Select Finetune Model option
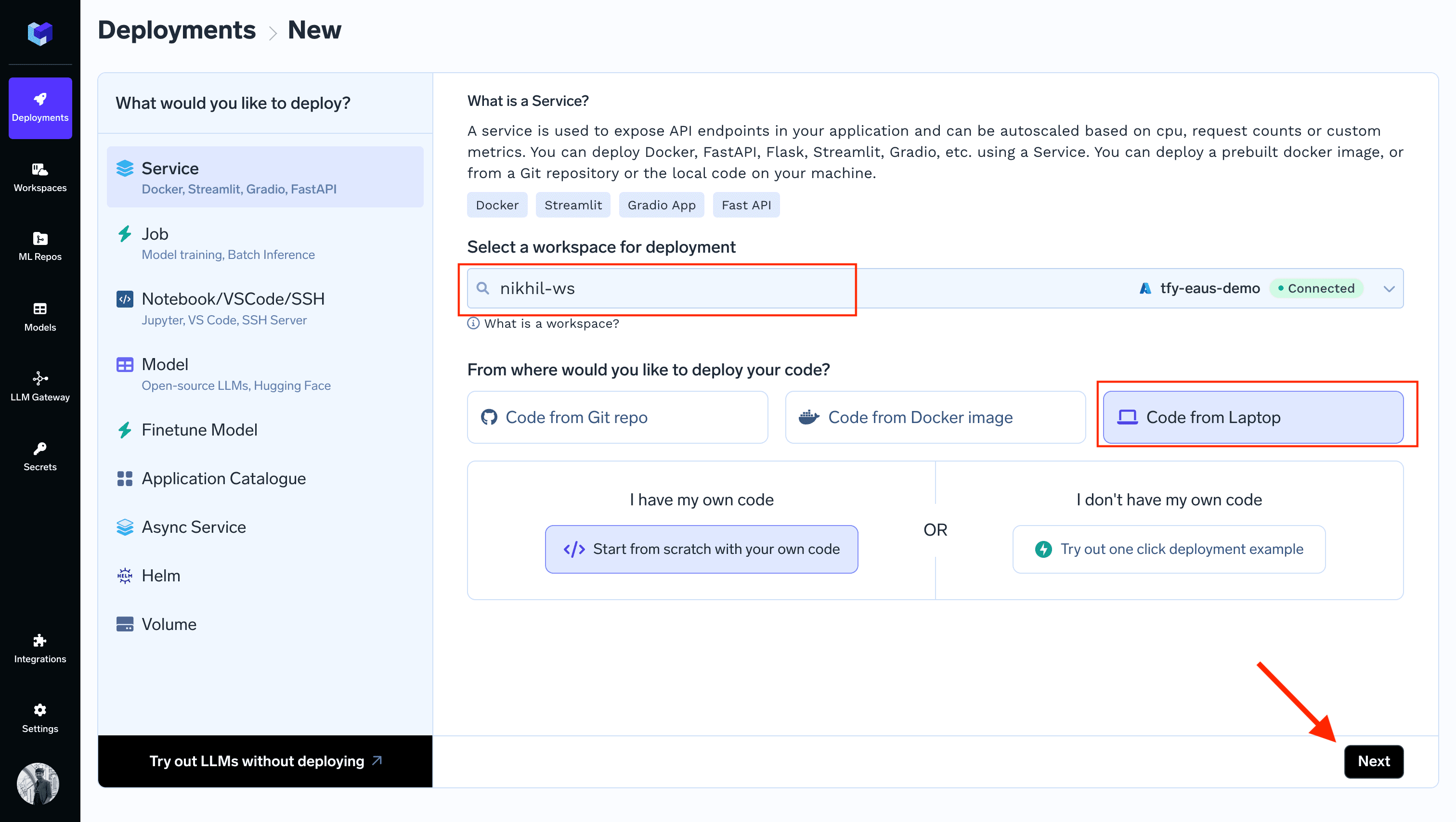Image resolution: width=1456 pixels, height=822 pixels. pyautogui.click(x=265, y=430)
